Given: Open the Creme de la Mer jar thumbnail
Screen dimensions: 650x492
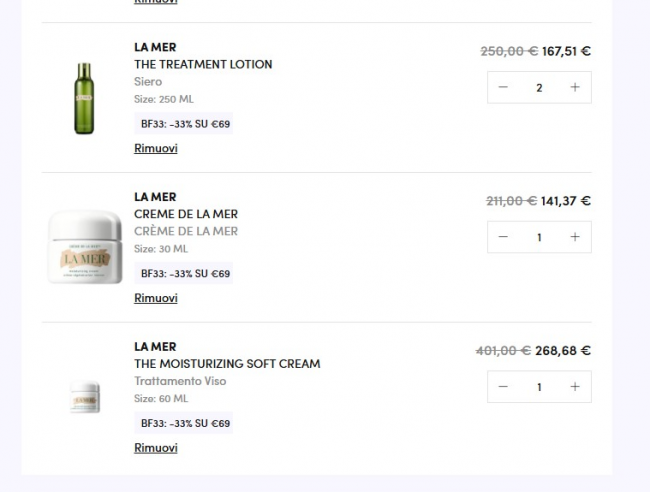Looking at the screenshot, I should 84,248.
